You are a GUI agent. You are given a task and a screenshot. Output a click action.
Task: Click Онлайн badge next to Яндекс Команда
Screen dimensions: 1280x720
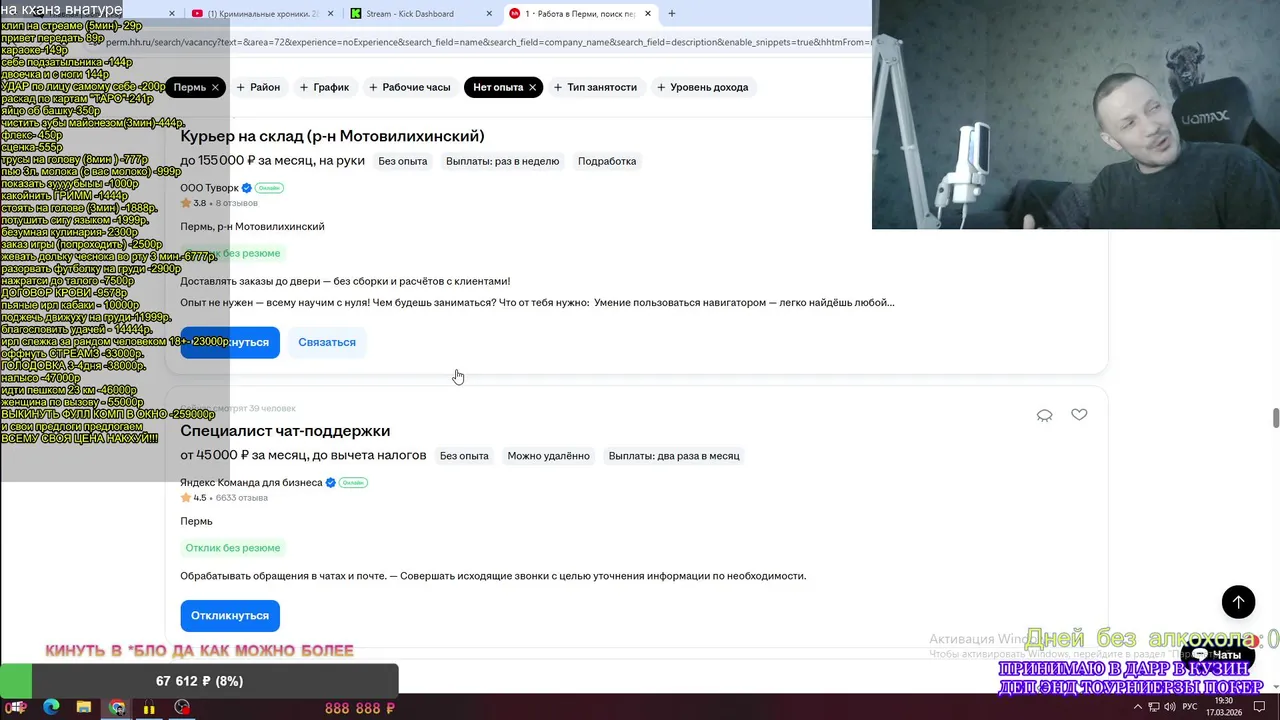(353, 483)
